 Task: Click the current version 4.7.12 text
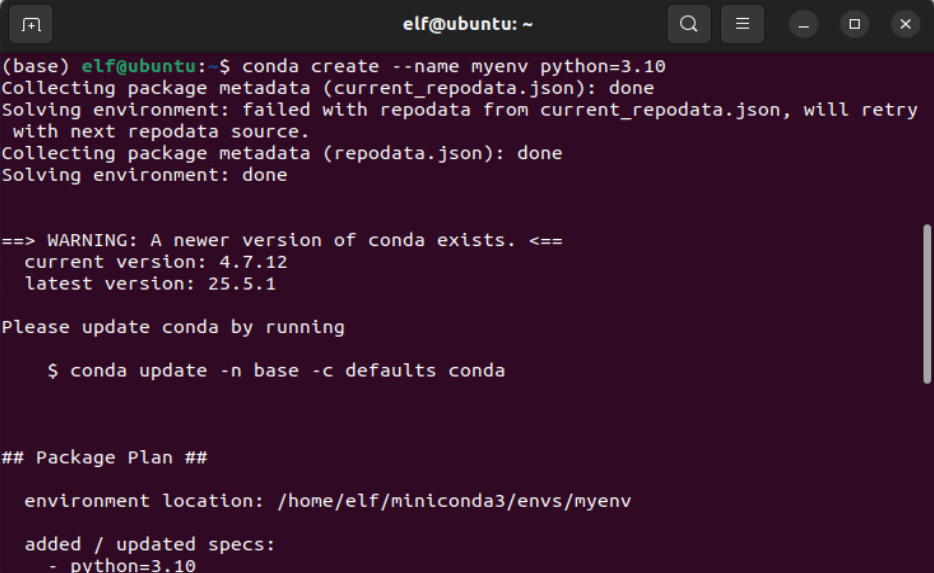click(x=156, y=262)
